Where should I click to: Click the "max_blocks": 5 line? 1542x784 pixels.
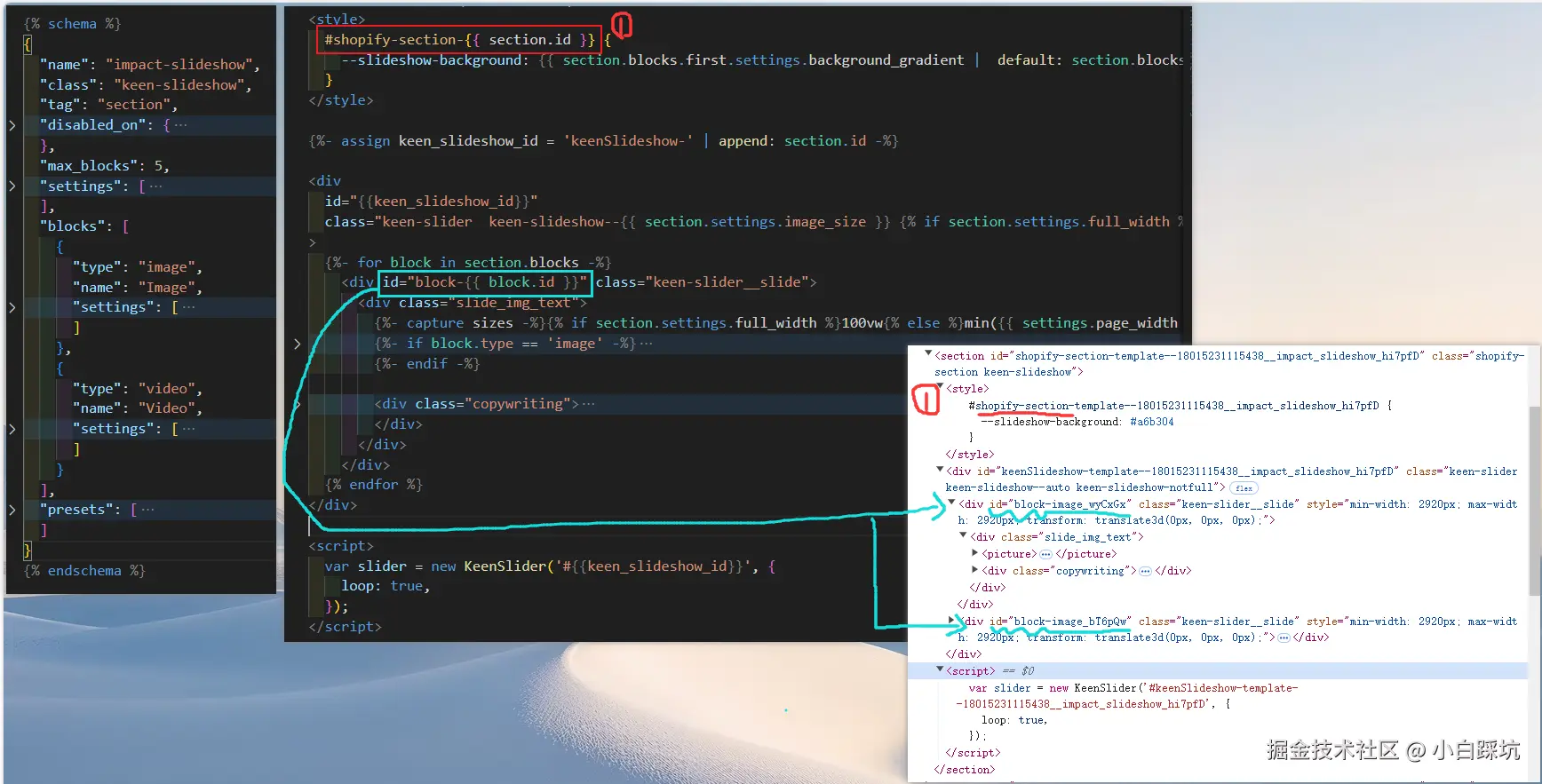(x=104, y=166)
